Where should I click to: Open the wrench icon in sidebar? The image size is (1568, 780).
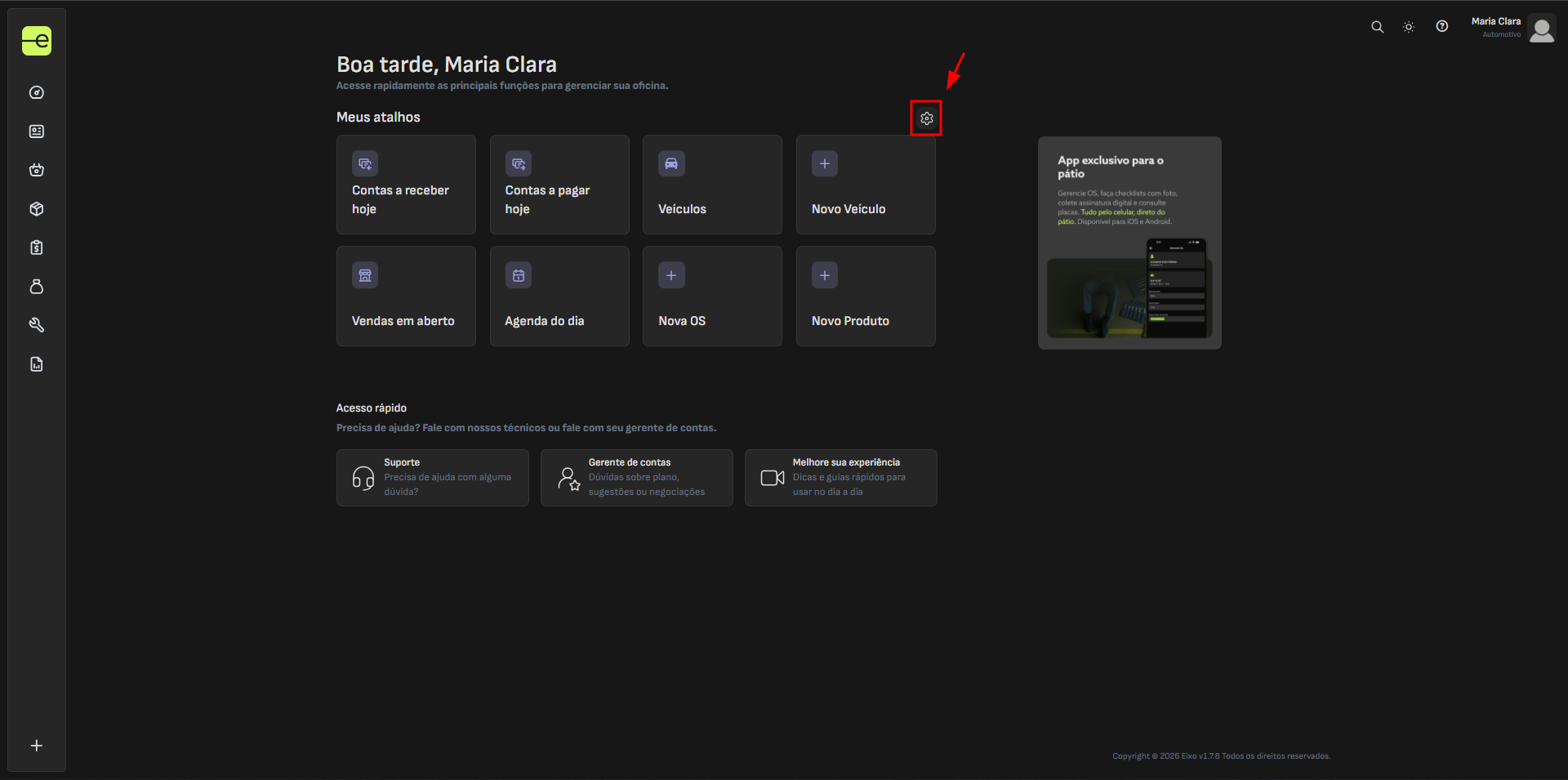point(37,325)
